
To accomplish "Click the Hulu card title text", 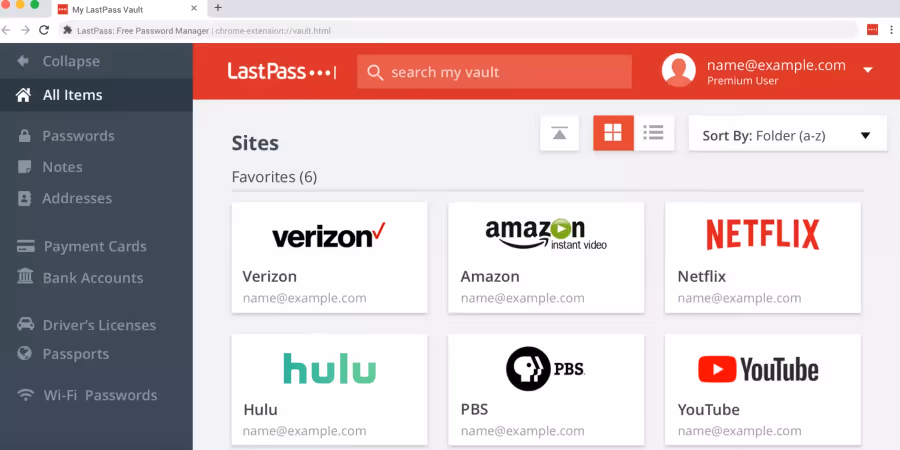I will (261, 410).
